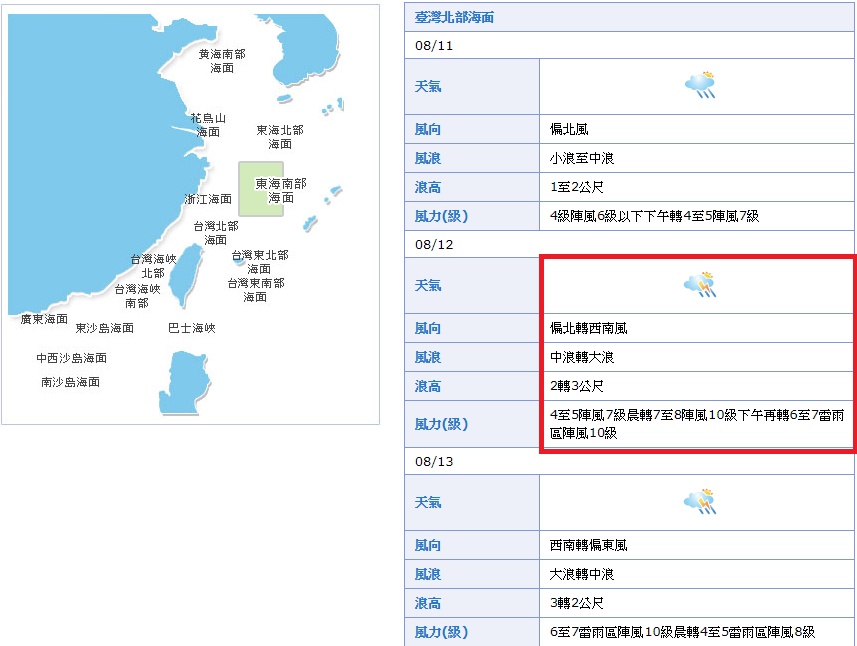This screenshot has width=857, height=646.
Task: Select highlighted 東海南部海面 region on map
Action: tap(261, 189)
